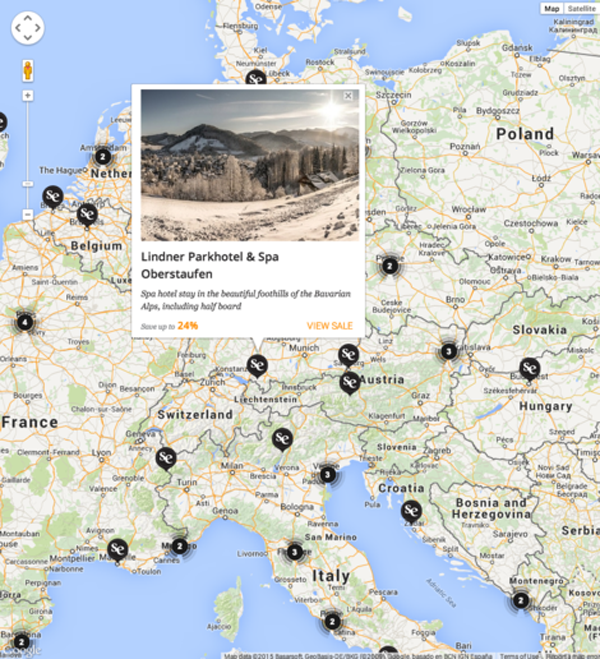Click the Venice cluster marker with 3
This screenshot has height=659, width=600.
point(327,475)
